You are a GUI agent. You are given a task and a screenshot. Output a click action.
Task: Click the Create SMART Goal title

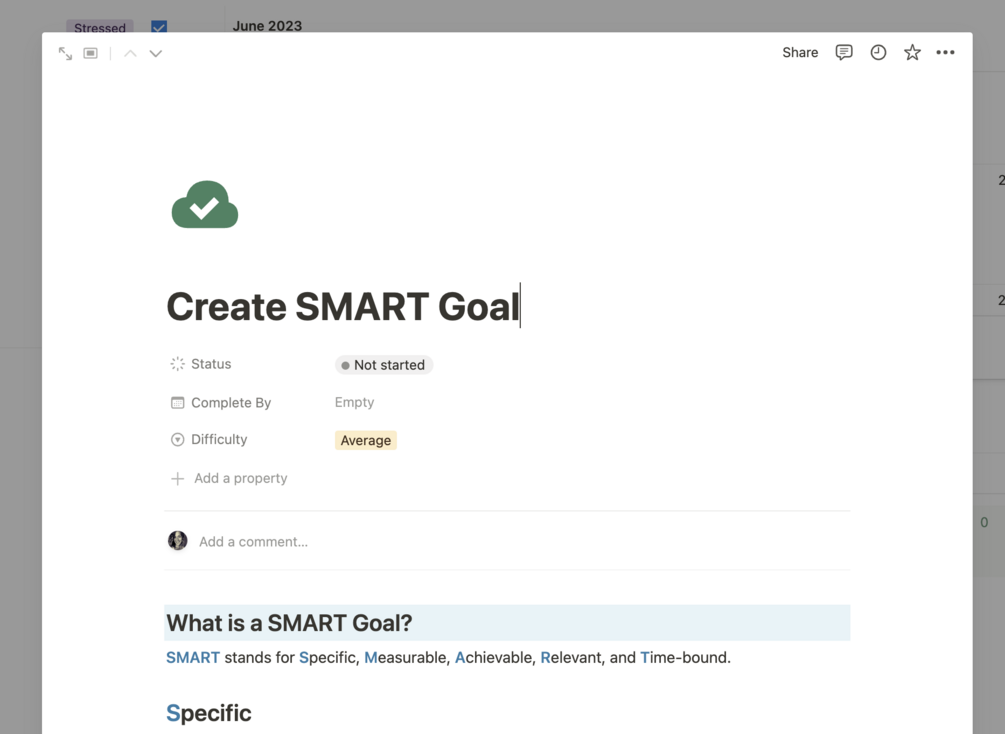point(343,306)
